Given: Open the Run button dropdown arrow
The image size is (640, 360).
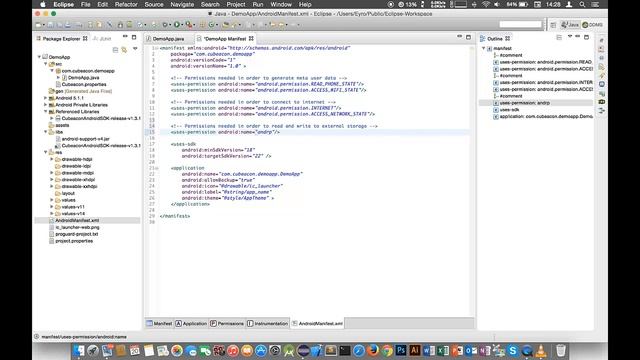Looking at the screenshot, I should [x=182, y=25].
